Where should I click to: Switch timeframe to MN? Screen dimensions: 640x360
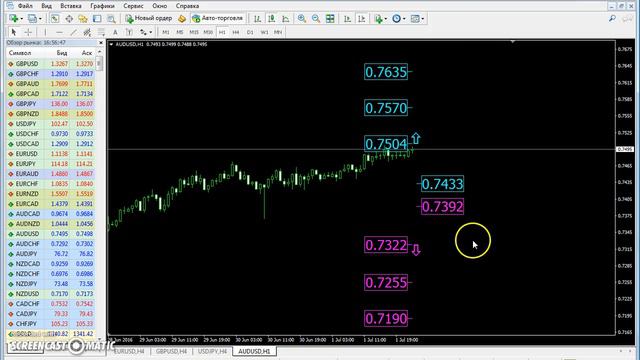(278, 32)
